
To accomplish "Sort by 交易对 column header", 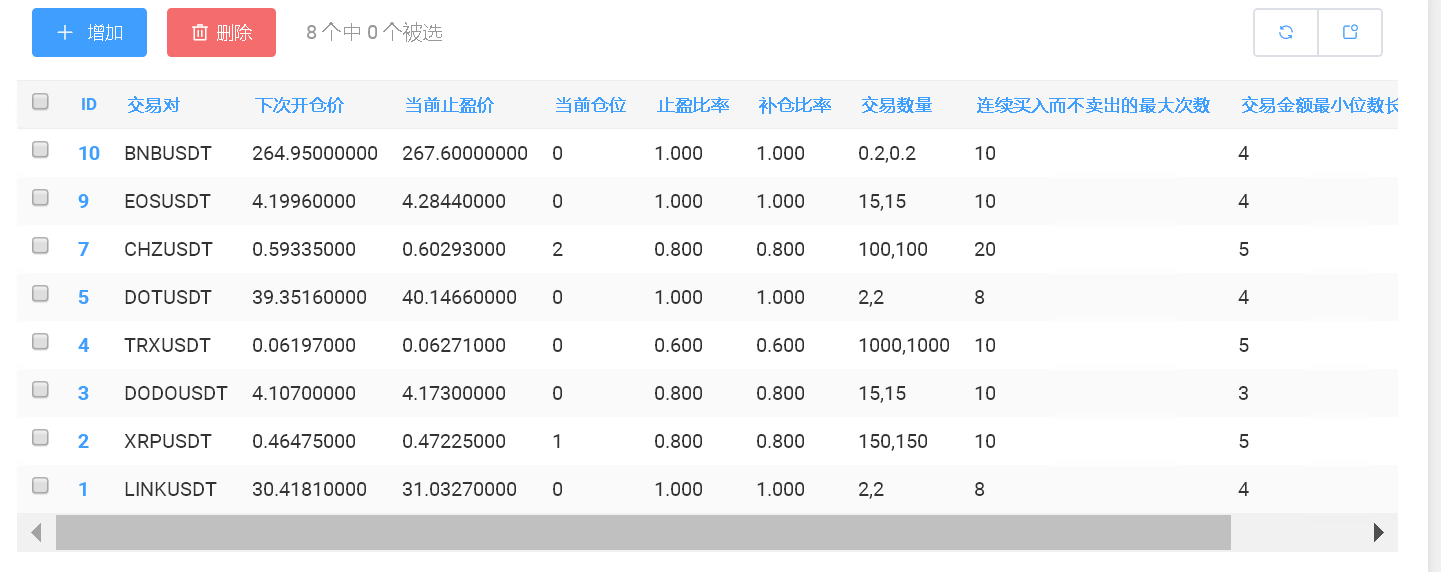I will coord(153,105).
